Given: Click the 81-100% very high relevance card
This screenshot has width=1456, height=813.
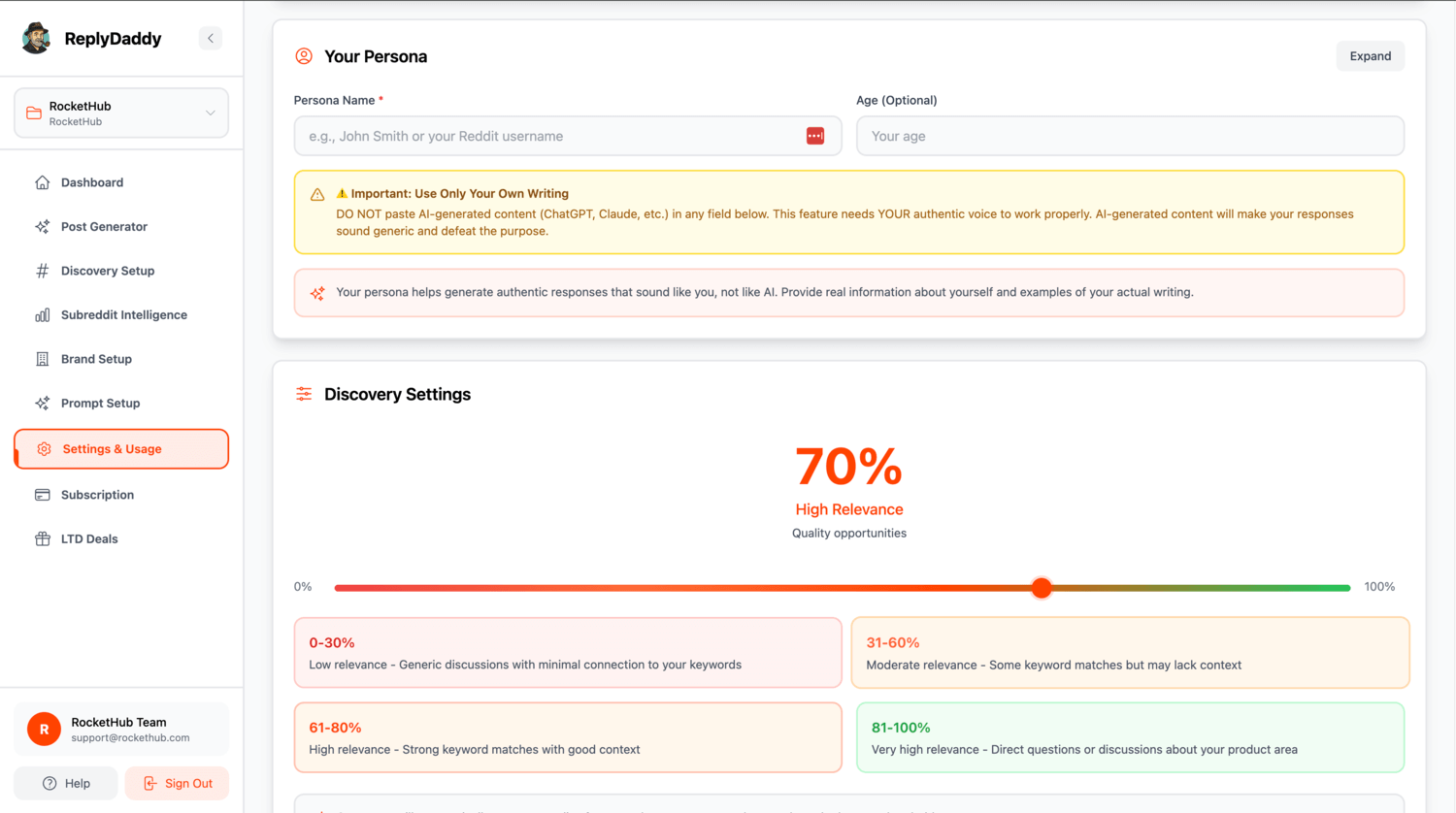Looking at the screenshot, I should (x=1130, y=737).
